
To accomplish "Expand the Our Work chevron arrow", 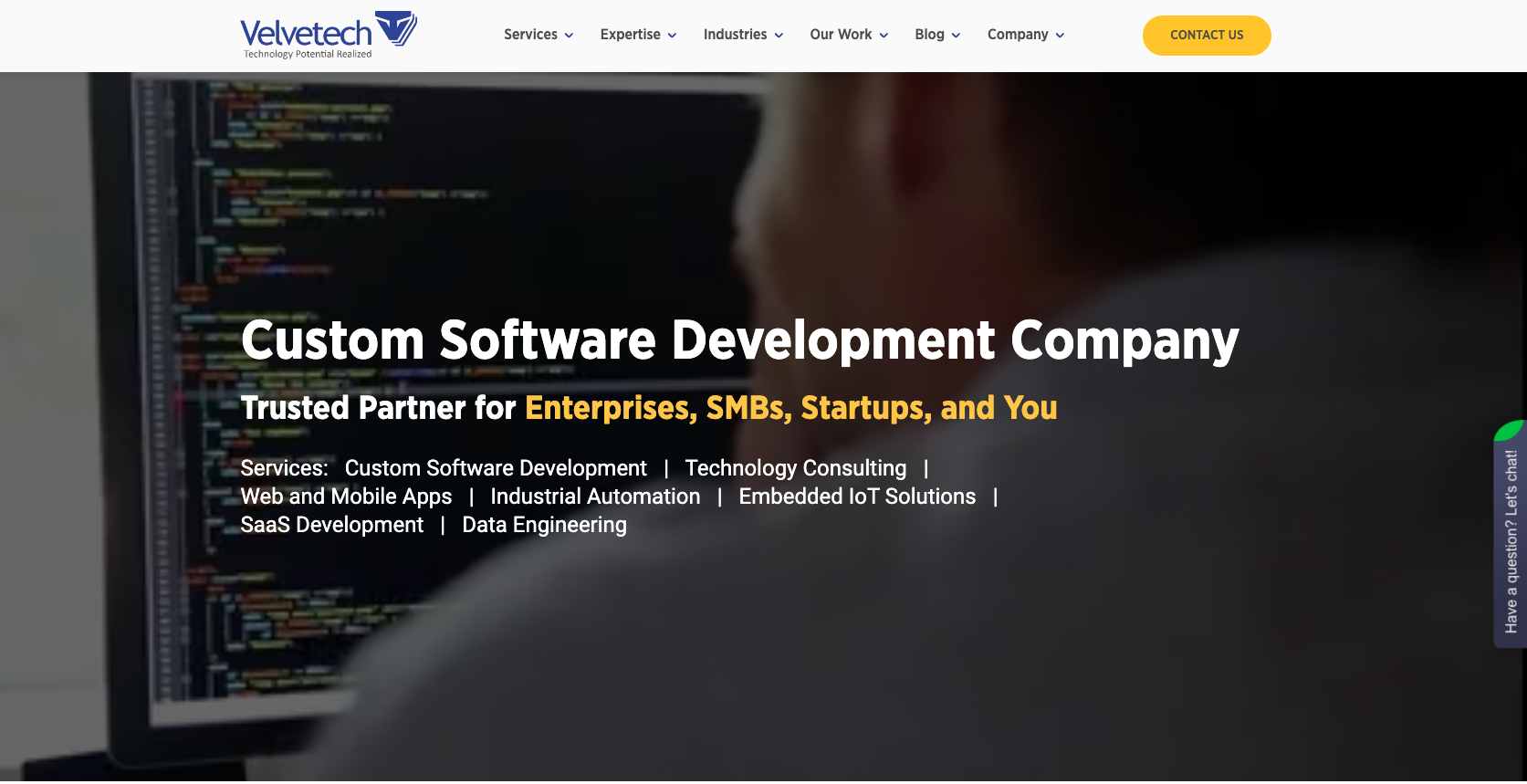I will [884, 36].
